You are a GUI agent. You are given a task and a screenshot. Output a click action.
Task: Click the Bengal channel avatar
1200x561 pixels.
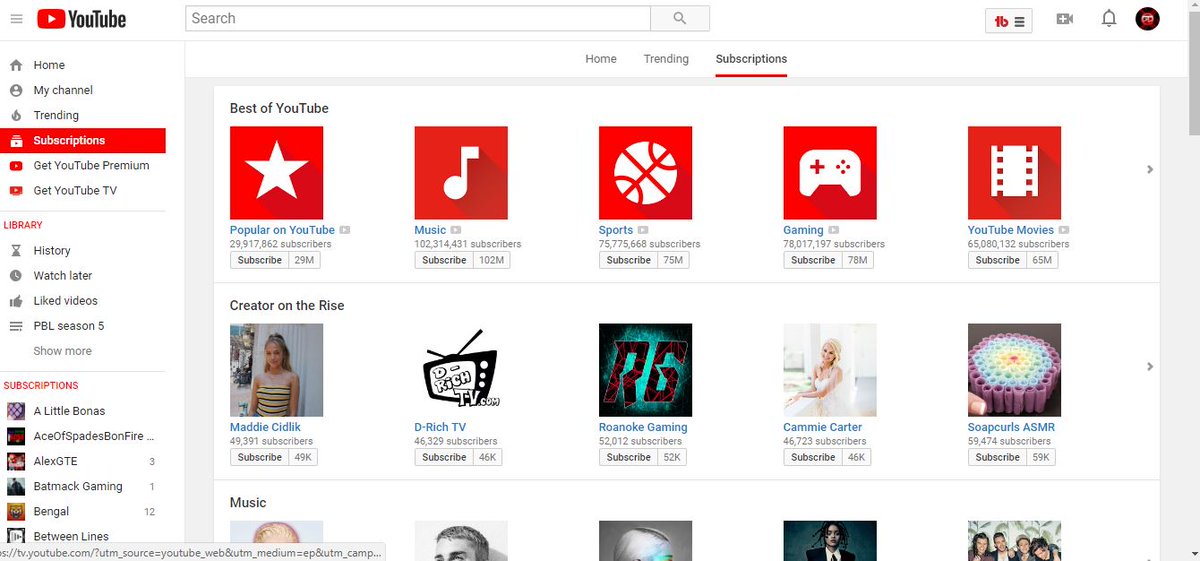16,511
